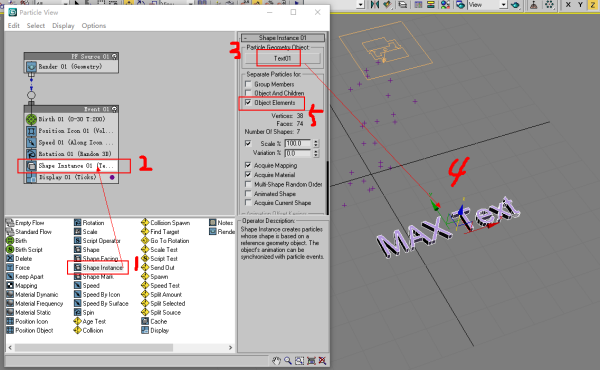Screen dimensions: 600x370
Task: Pick Birth Script operator from depot
Action: coord(24,249)
